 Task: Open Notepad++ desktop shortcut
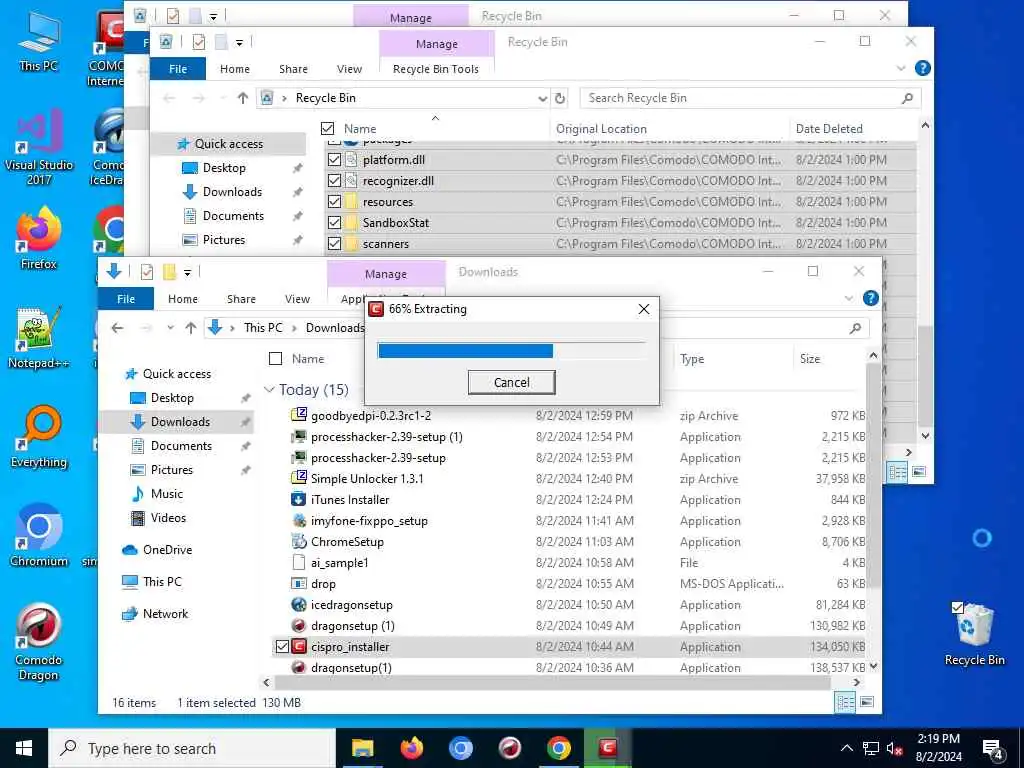[38, 337]
